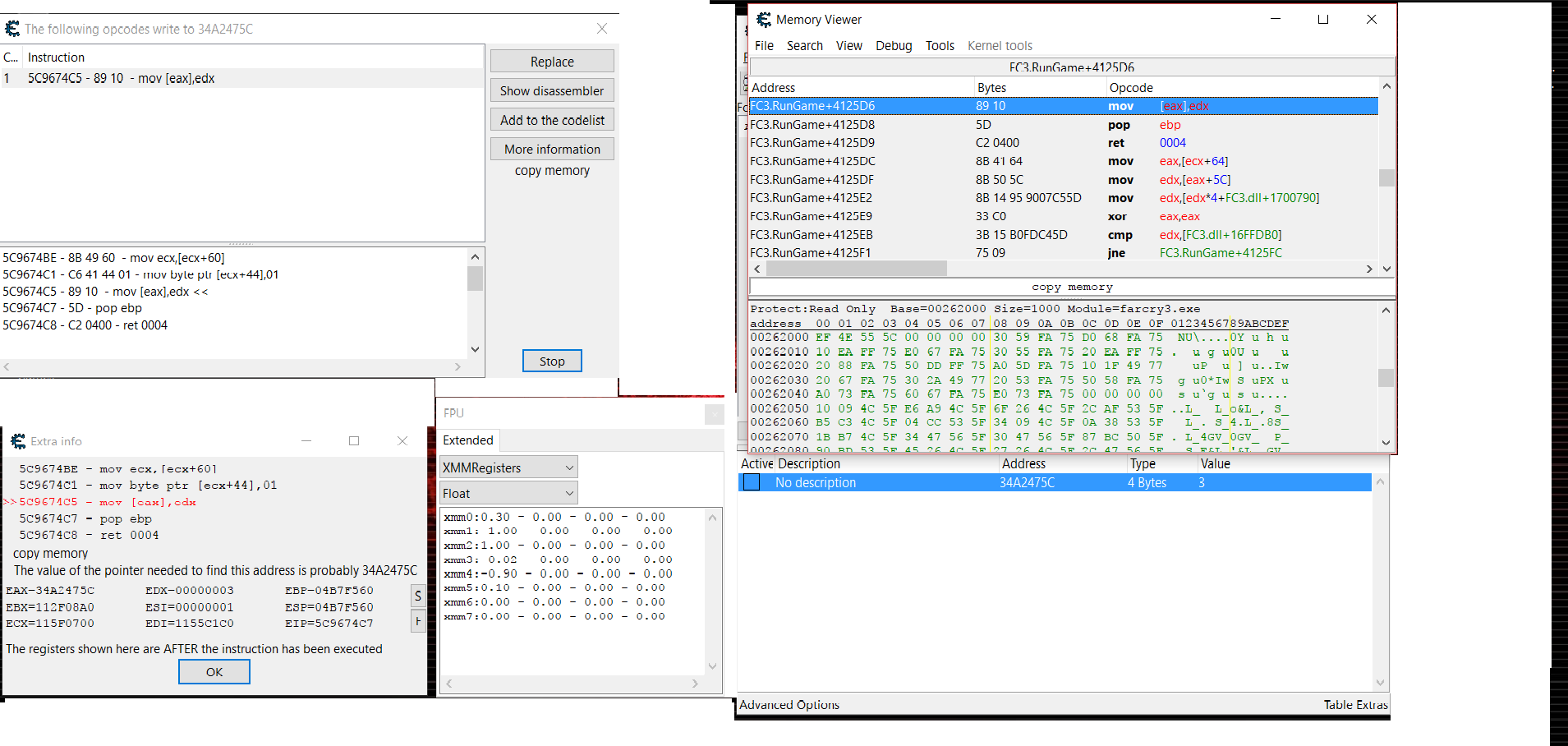This screenshot has width=1568, height=746.
Task: Open the Tools menu in Memory Viewer
Action: tap(940, 46)
